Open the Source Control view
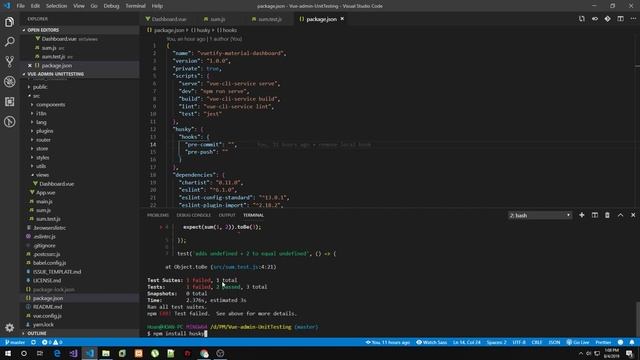The image size is (640, 360). (x=9, y=62)
